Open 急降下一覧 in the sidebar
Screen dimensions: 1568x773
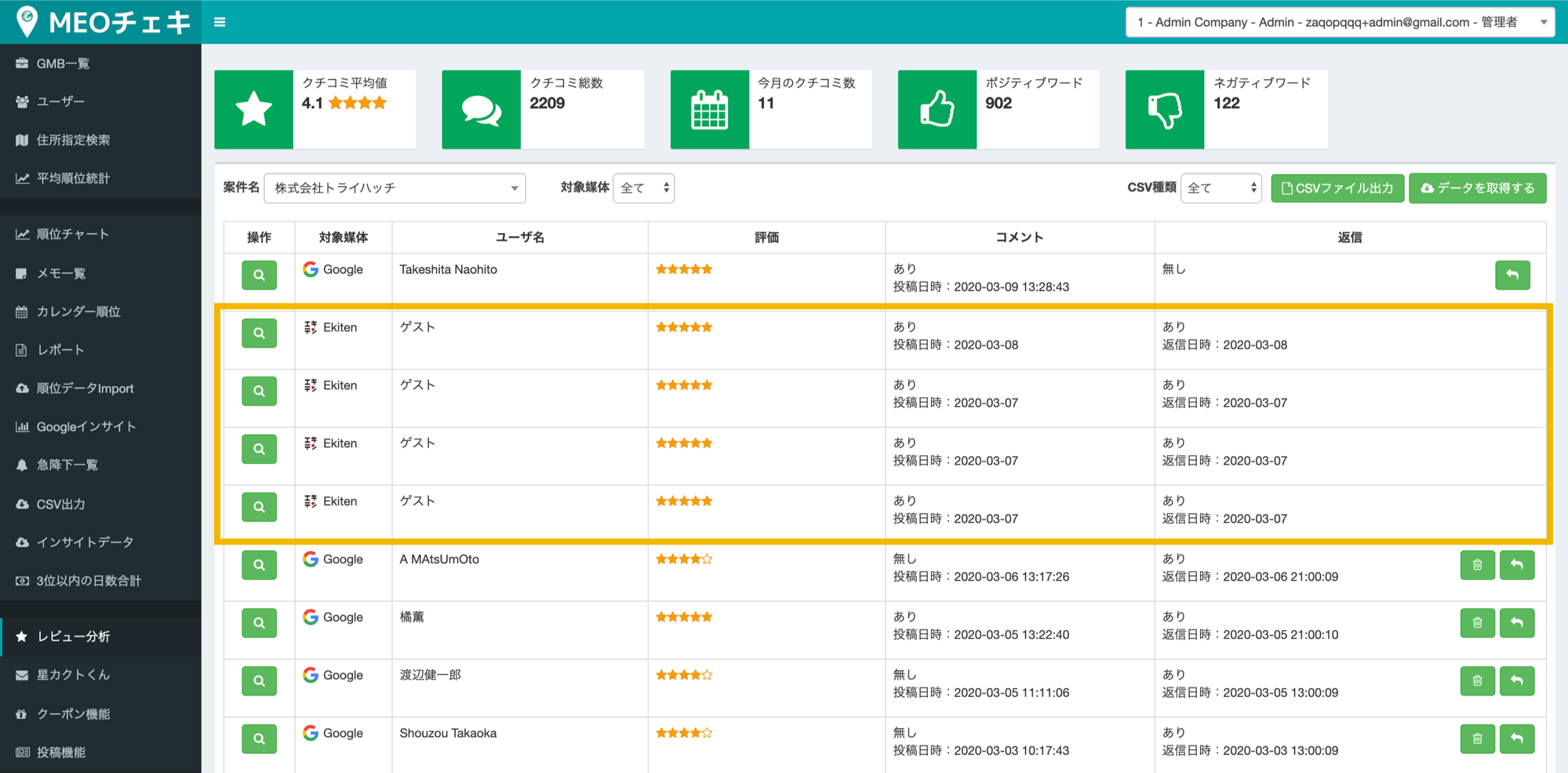100,465
